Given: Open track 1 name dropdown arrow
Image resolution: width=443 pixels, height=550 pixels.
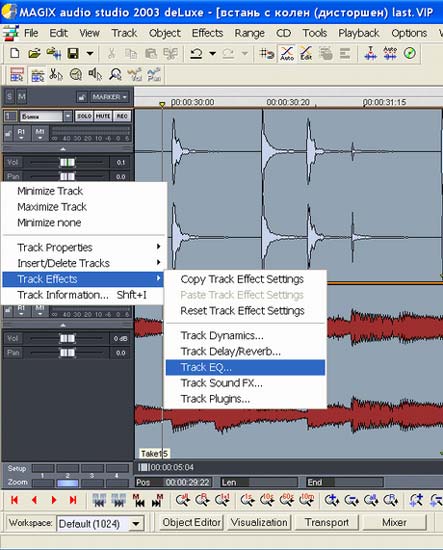Looking at the screenshot, I should point(68,116).
